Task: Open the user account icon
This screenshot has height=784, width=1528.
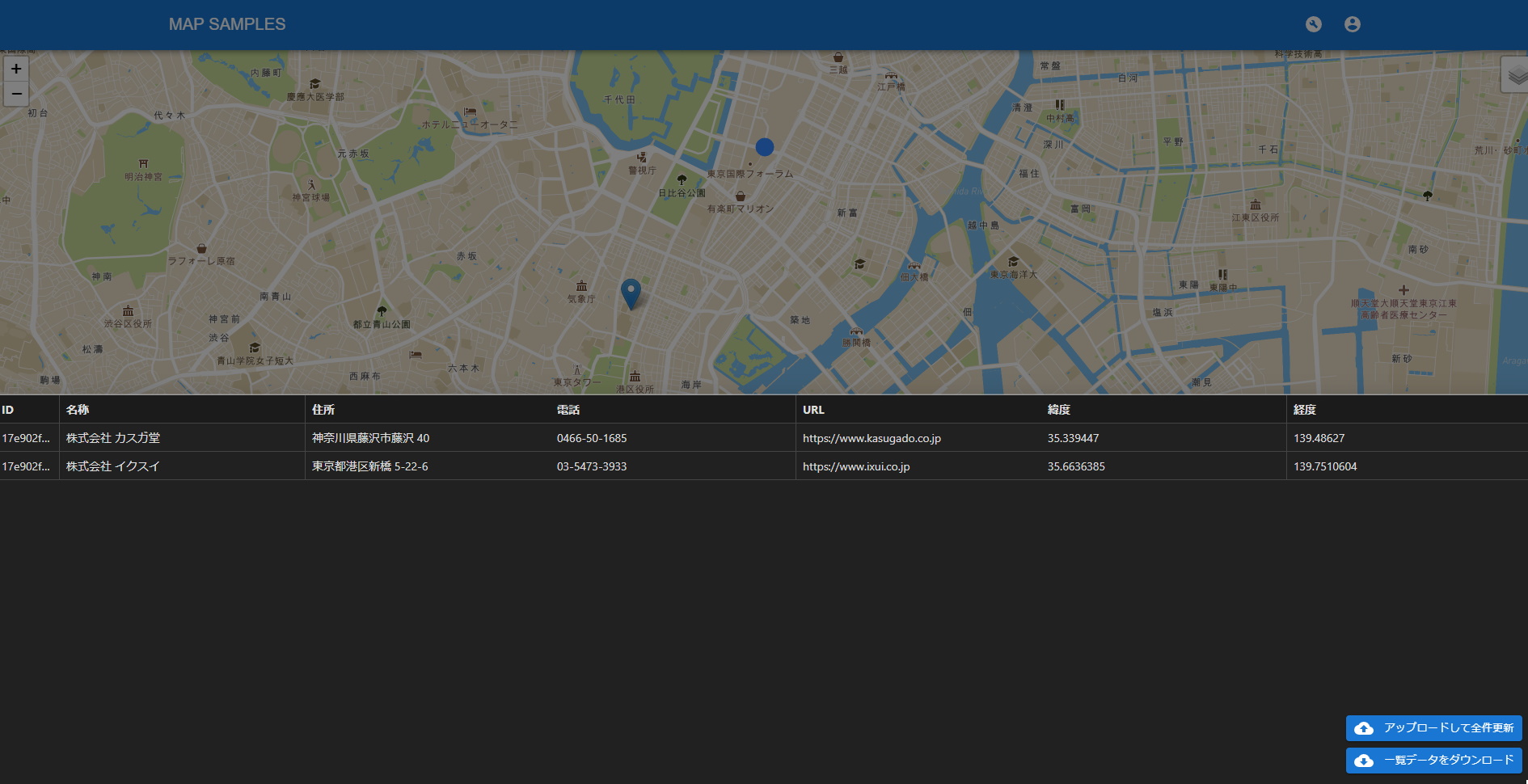Action: point(1352,24)
